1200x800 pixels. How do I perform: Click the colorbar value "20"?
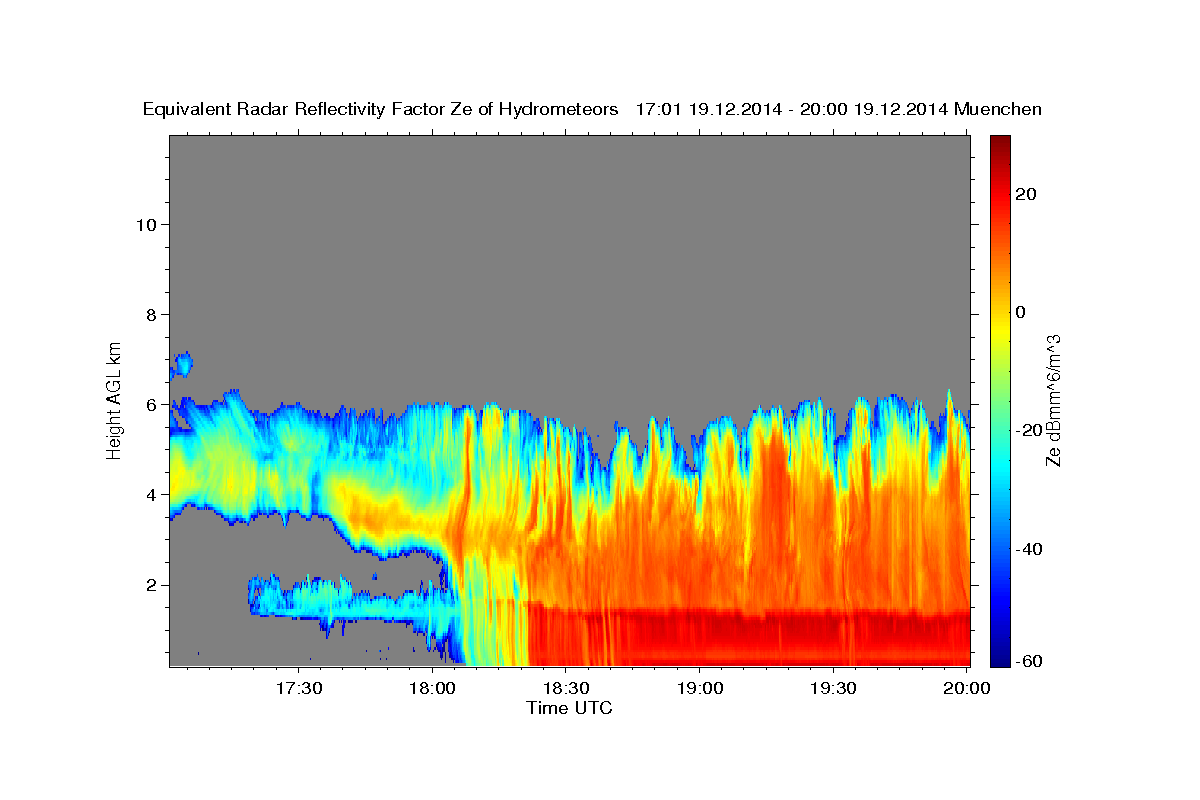[1025, 194]
